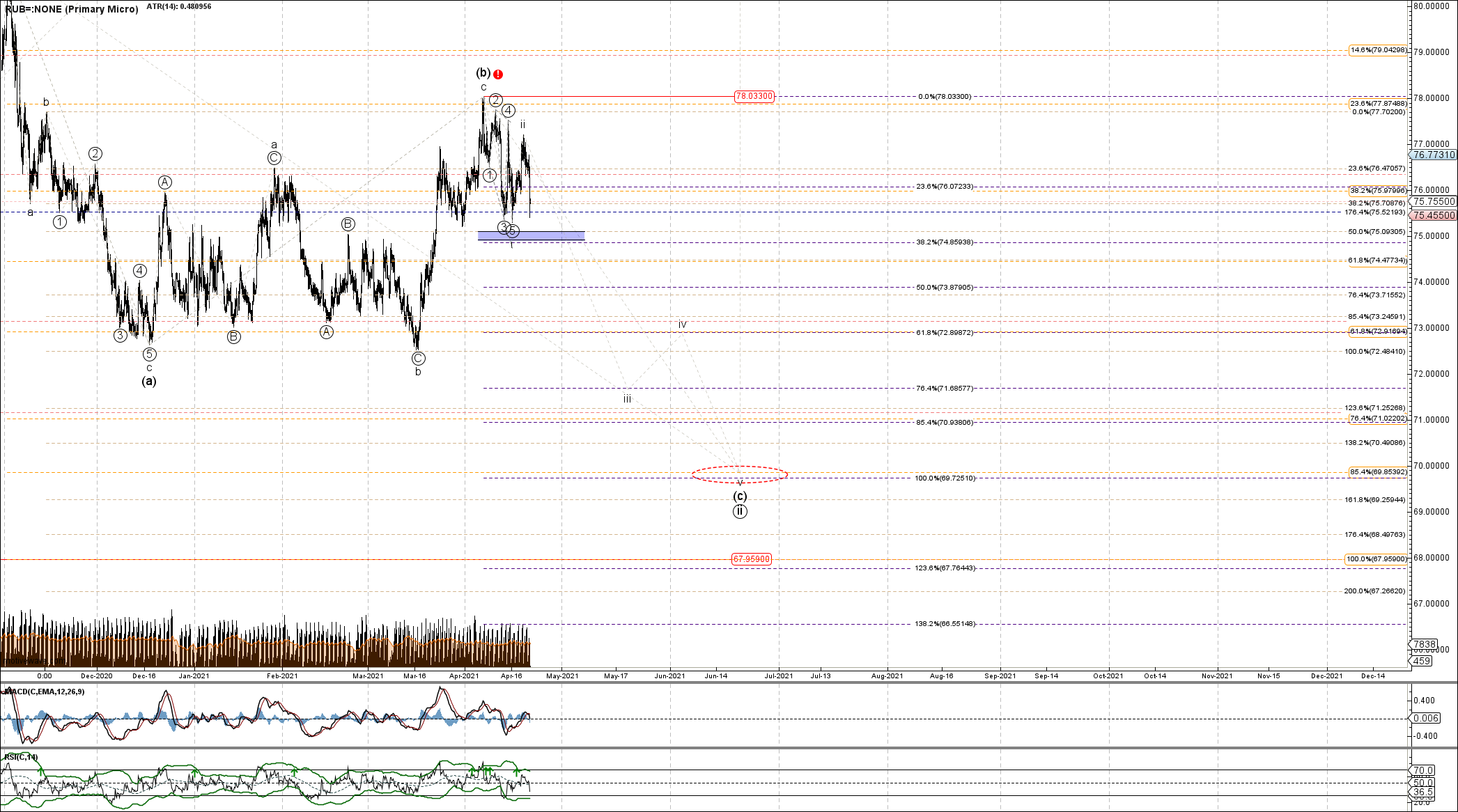Screen dimensions: 1458x812
Task: Click the 50.0%(73.87905) Fibonacci label
Action: point(945,288)
